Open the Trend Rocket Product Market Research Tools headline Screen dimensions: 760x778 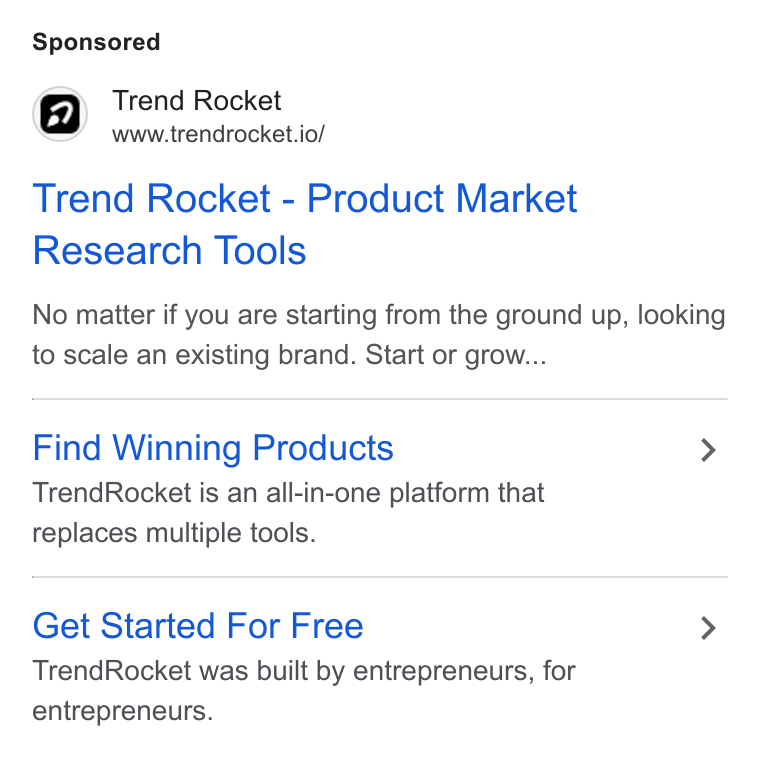click(x=305, y=224)
